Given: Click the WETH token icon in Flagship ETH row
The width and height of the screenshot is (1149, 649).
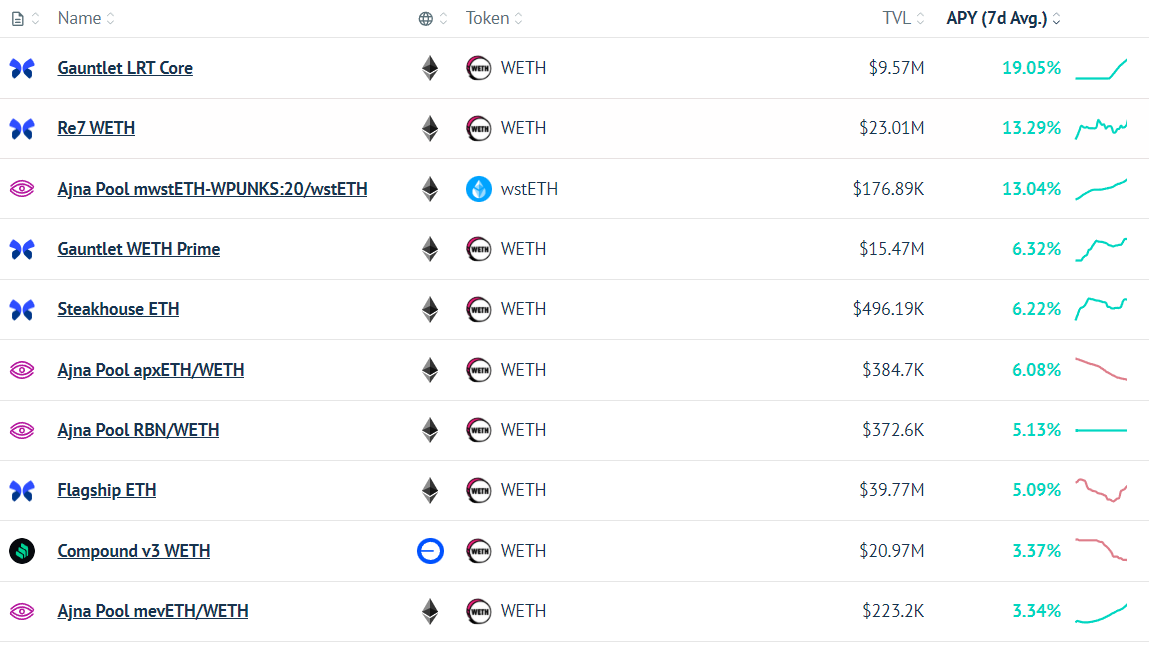Looking at the screenshot, I should [479, 490].
